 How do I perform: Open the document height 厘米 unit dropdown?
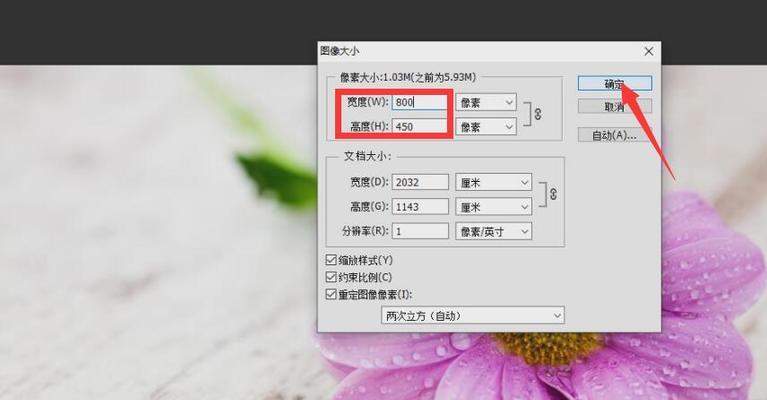[494, 207]
